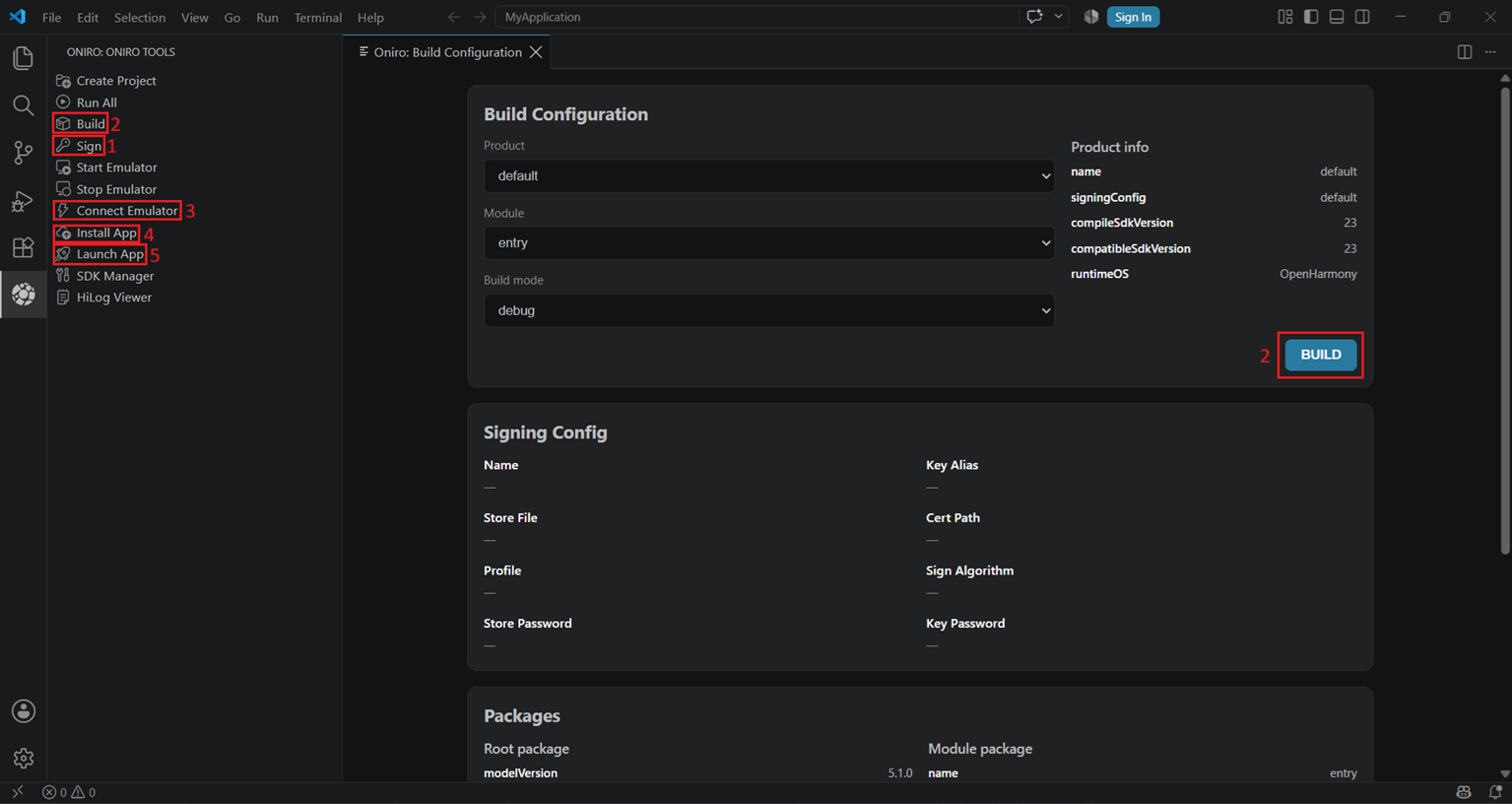The height and width of the screenshot is (804, 1512).
Task: Open Source Control view
Action: coord(23,153)
